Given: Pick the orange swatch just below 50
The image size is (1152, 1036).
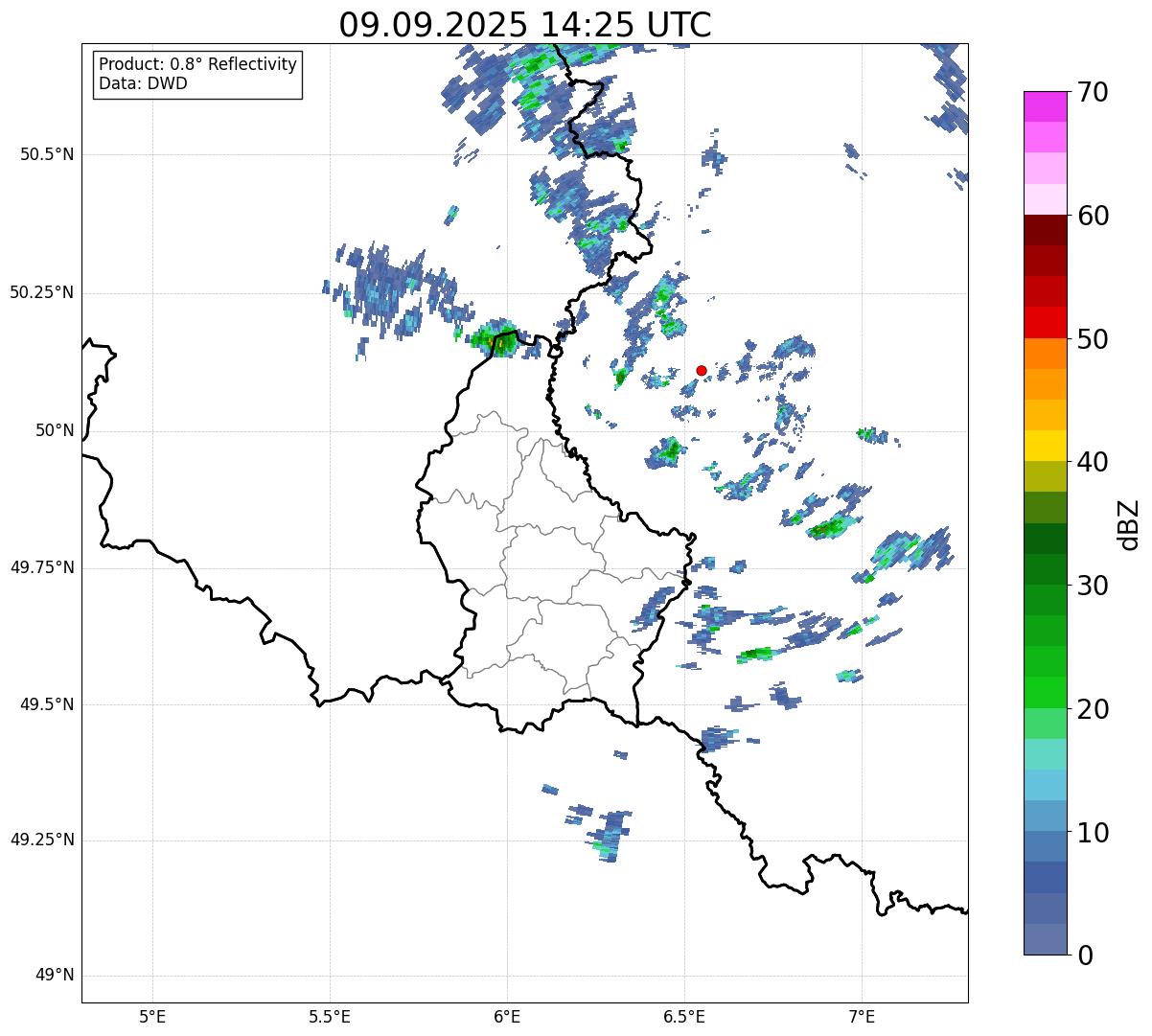Looking at the screenshot, I should tap(1045, 354).
